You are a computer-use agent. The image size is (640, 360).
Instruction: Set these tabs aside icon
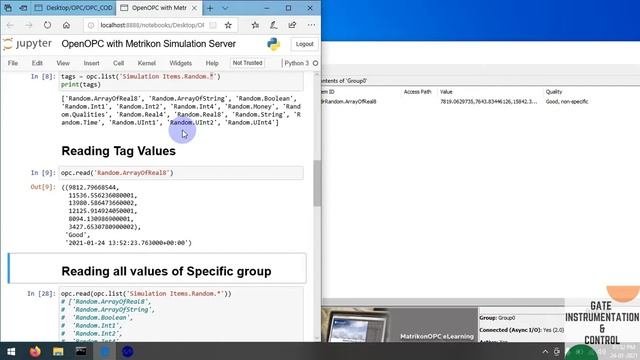point(23,8)
